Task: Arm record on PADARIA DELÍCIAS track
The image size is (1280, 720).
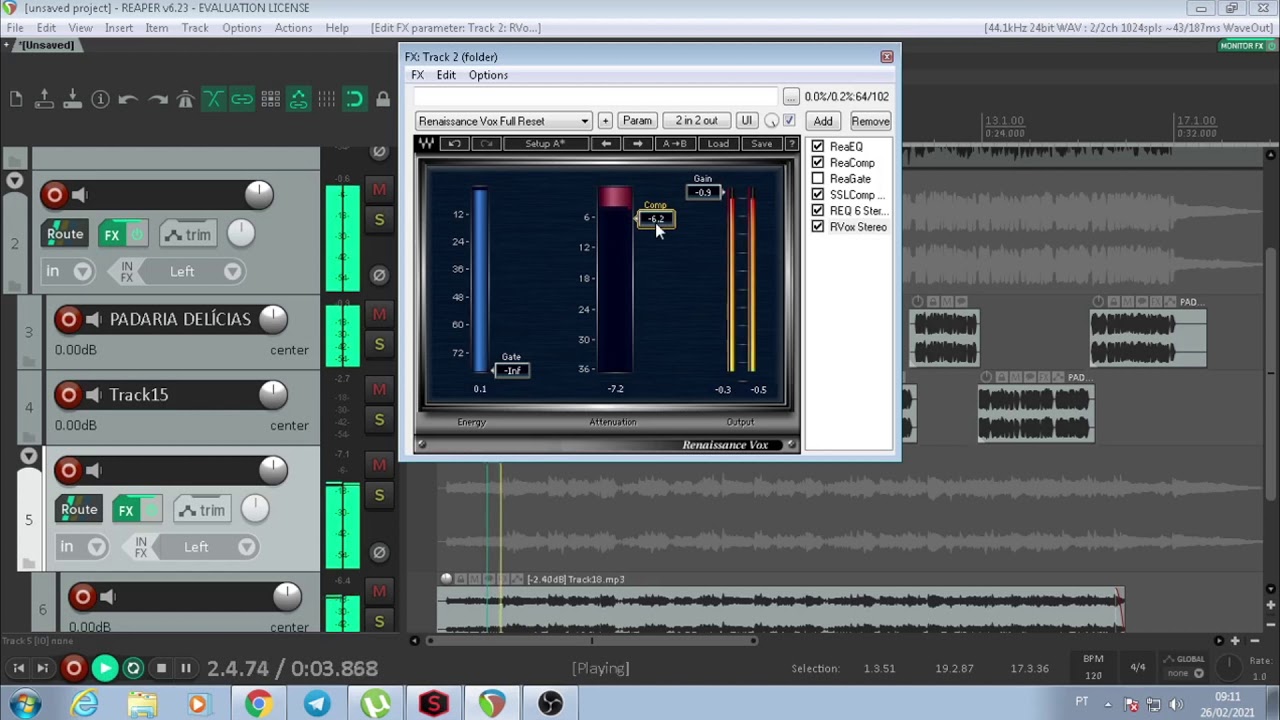Action: pyautogui.click(x=68, y=320)
